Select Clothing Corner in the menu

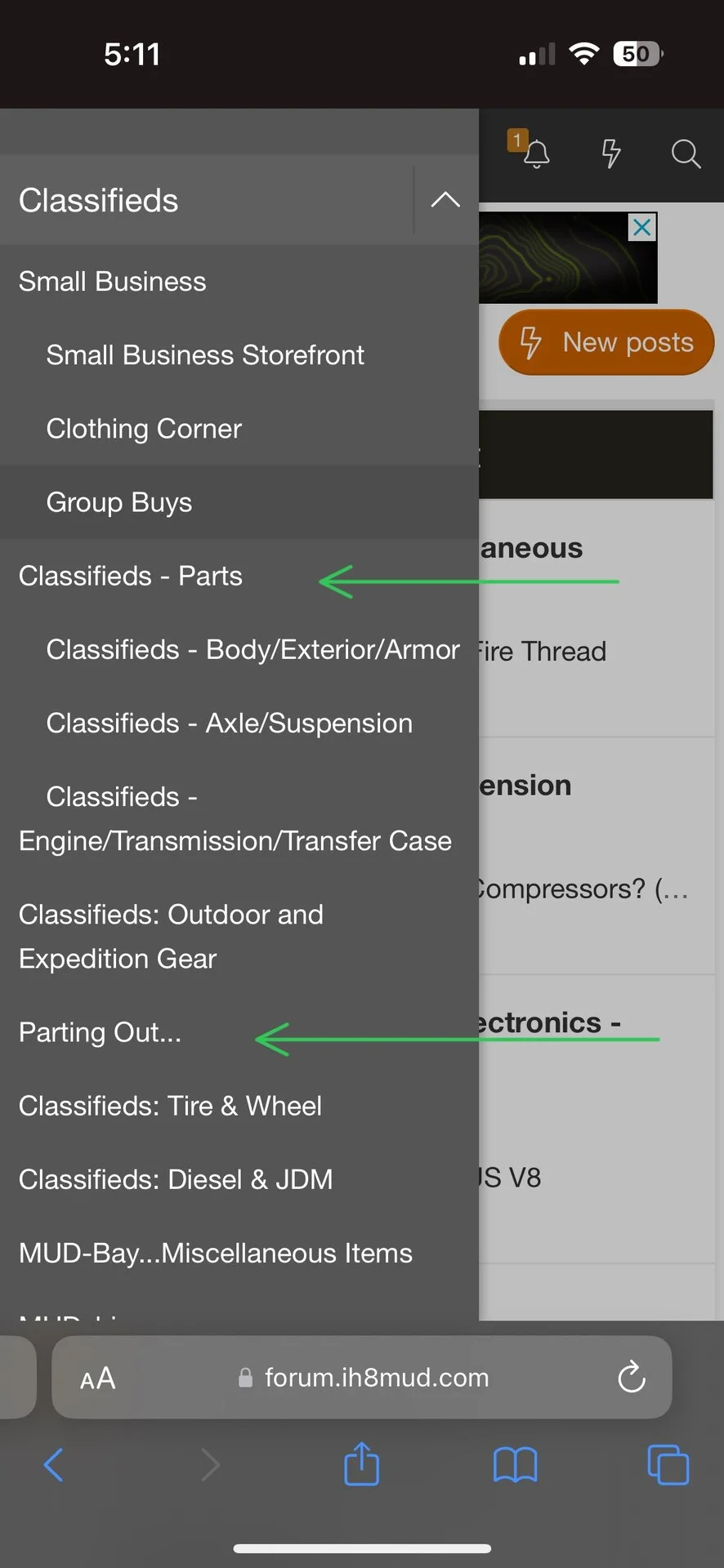[144, 429]
